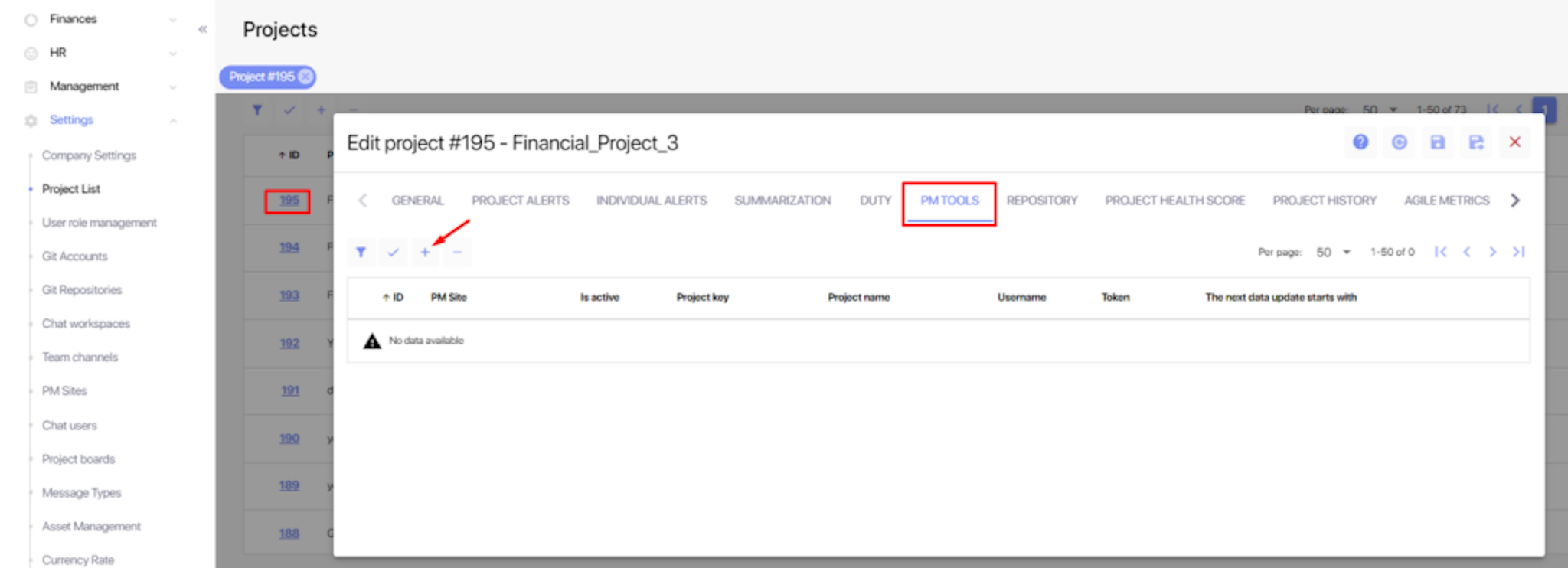Open Project boards in sidebar

pos(78,459)
